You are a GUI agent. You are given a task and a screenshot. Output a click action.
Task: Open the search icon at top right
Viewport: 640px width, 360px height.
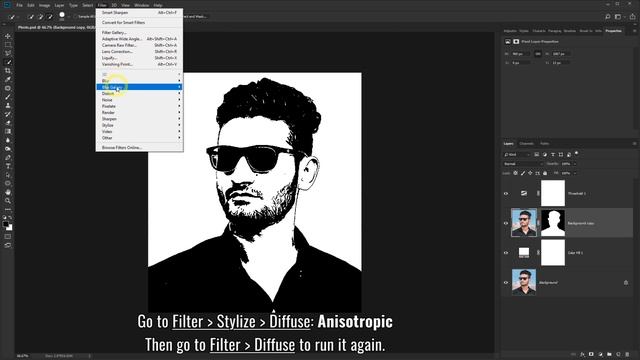607,17
